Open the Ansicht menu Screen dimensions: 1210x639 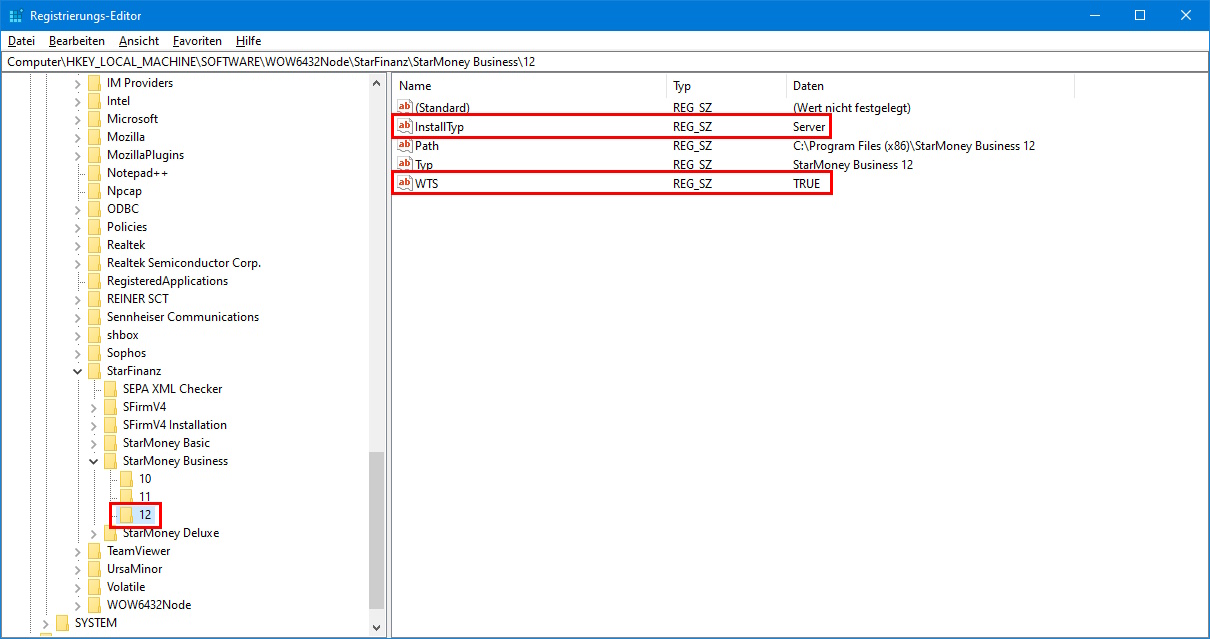[x=139, y=41]
